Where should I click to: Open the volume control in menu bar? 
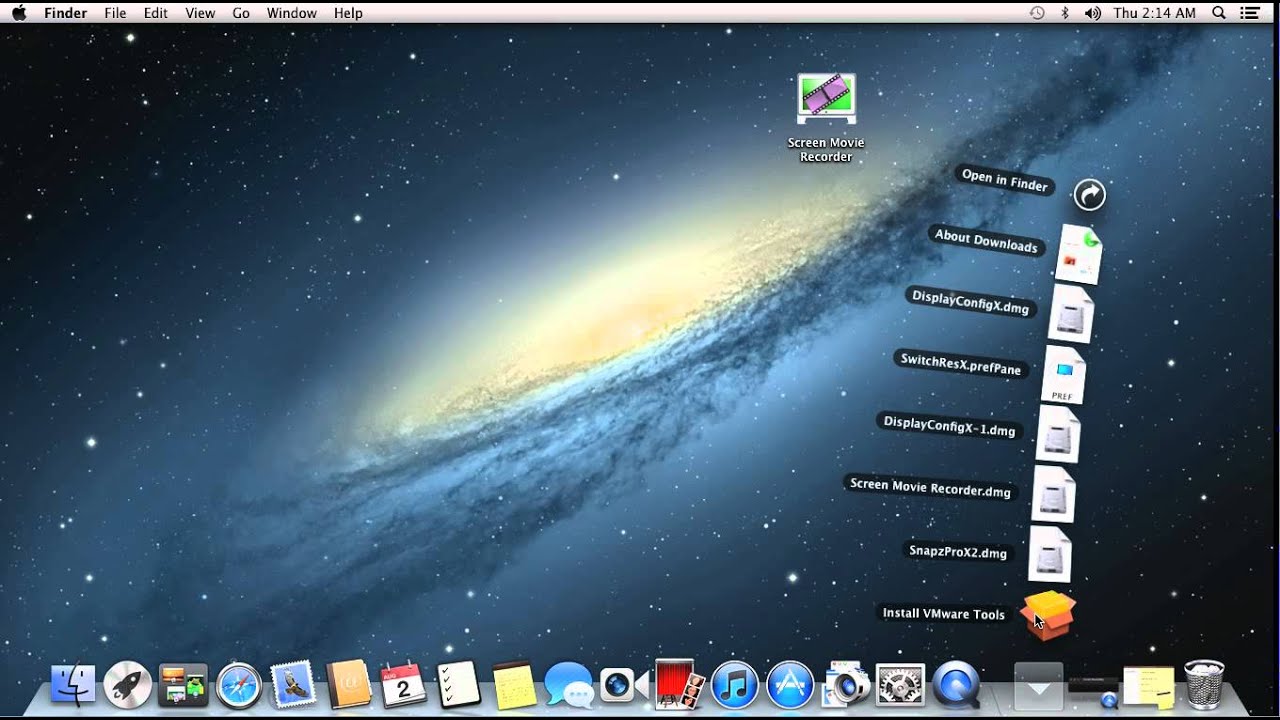[1092, 13]
